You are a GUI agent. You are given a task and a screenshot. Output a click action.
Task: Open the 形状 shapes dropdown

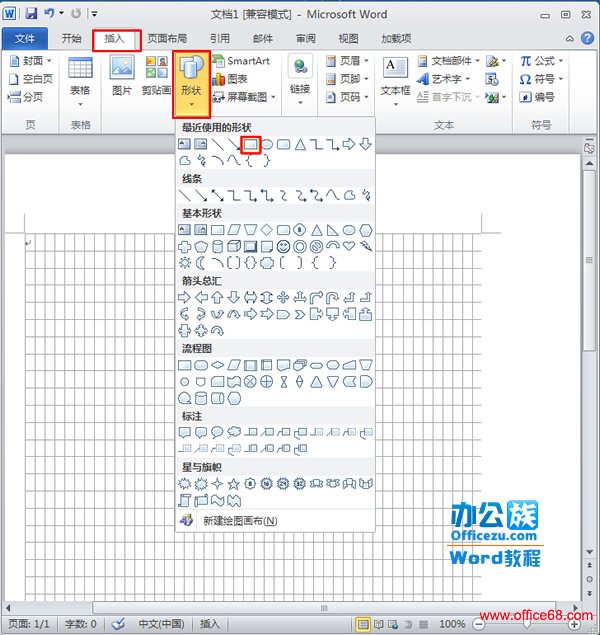pyautogui.click(x=190, y=80)
